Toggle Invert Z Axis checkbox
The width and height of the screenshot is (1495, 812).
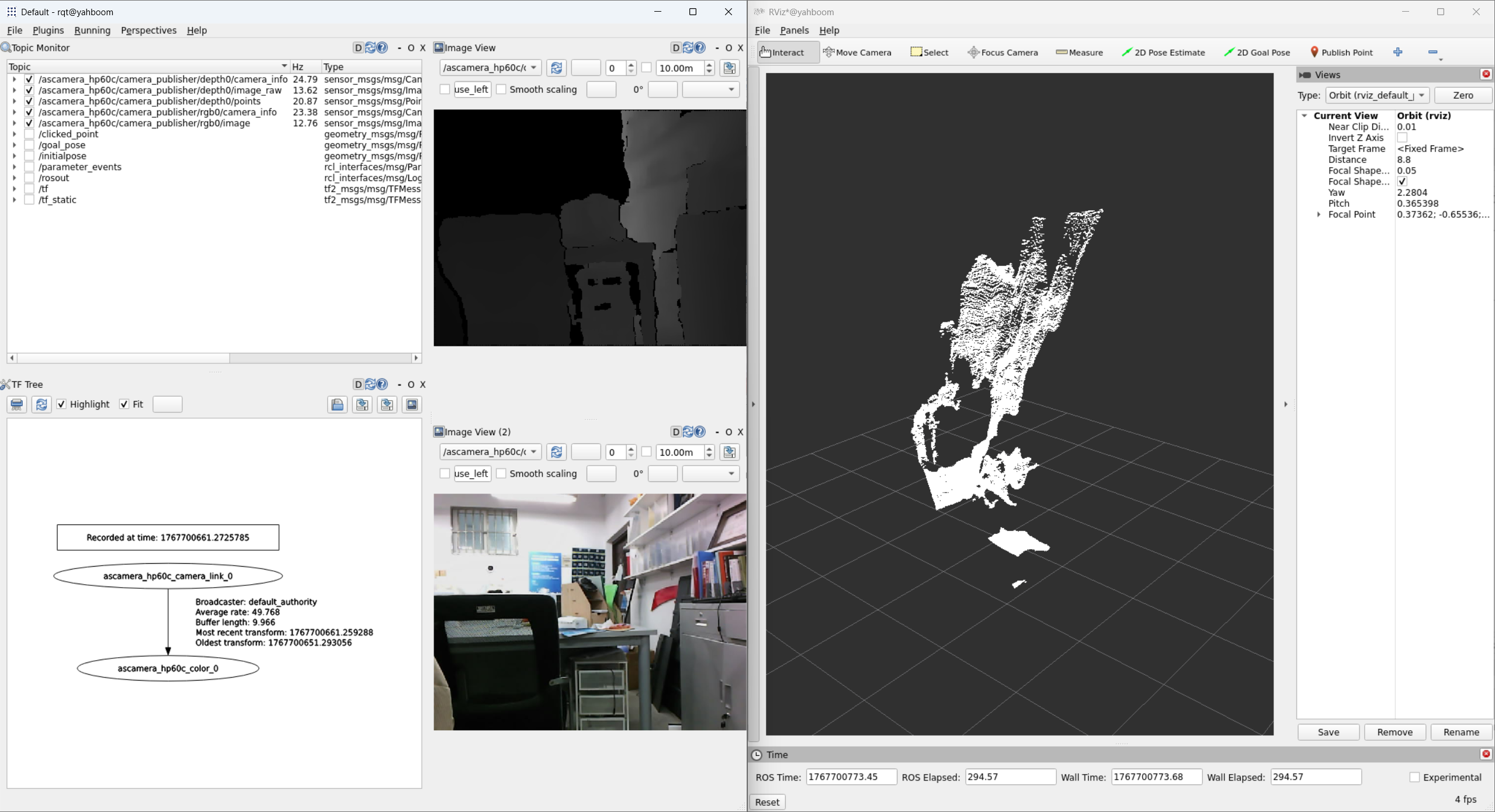click(x=1402, y=138)
